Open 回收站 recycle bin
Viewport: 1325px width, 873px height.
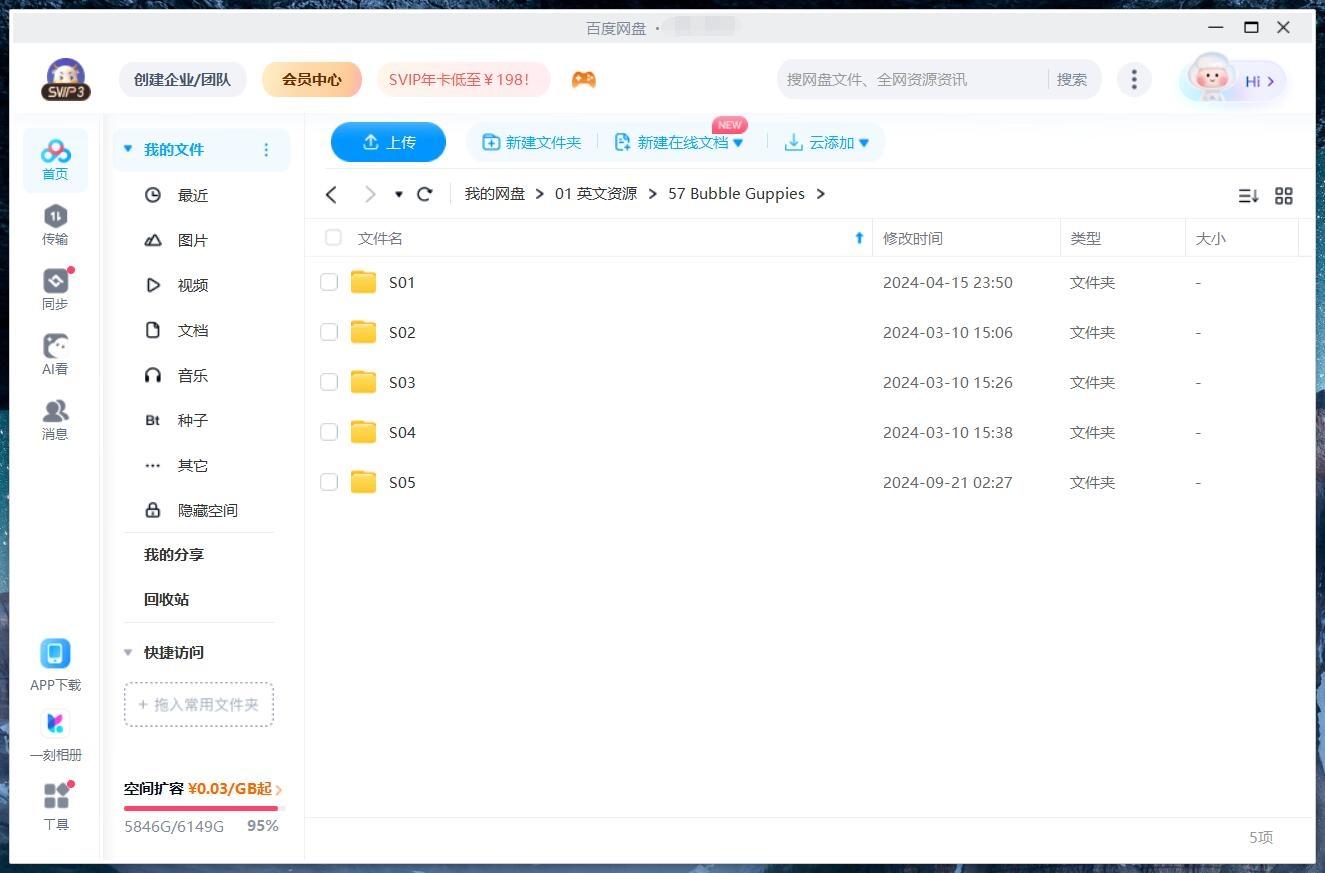click(166, 599)
